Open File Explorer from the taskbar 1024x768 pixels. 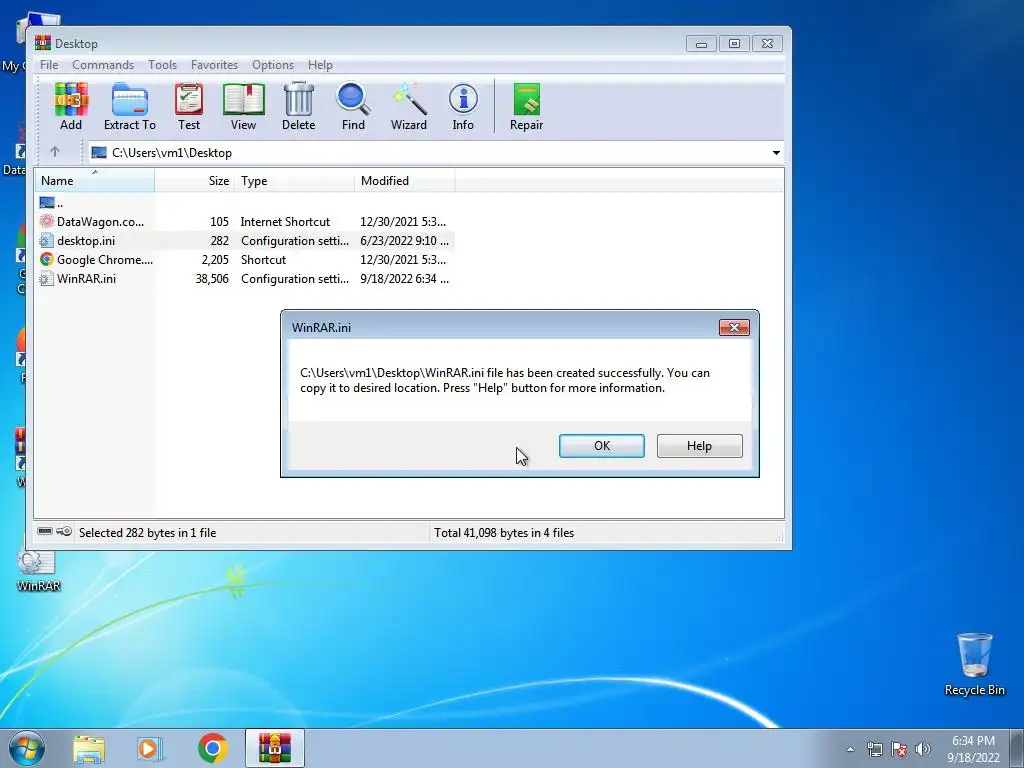(x=89, y=748)
